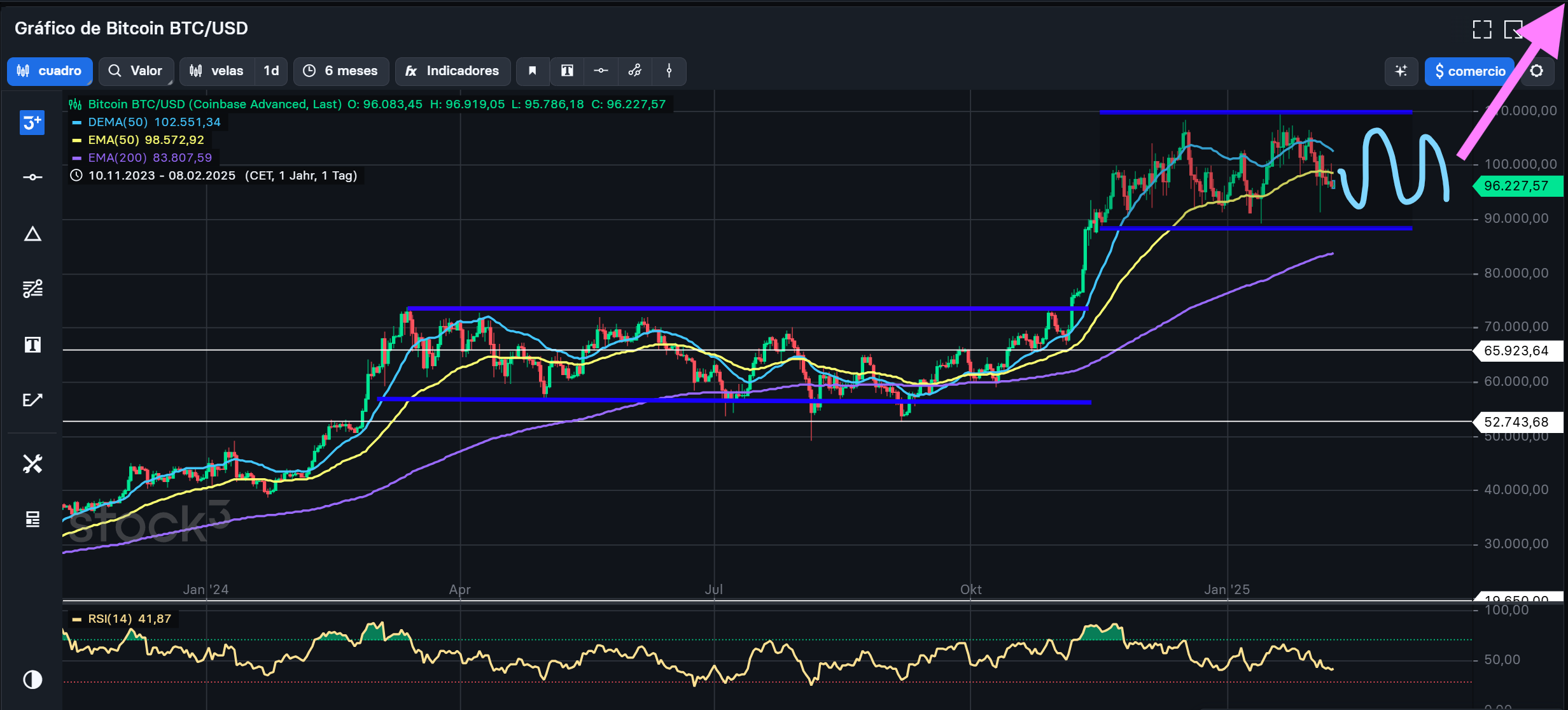Image resolution: width=1568 pixels, height=710 pixels.
Task: Open the 1d interval dropdown
Action: (271, 71)
